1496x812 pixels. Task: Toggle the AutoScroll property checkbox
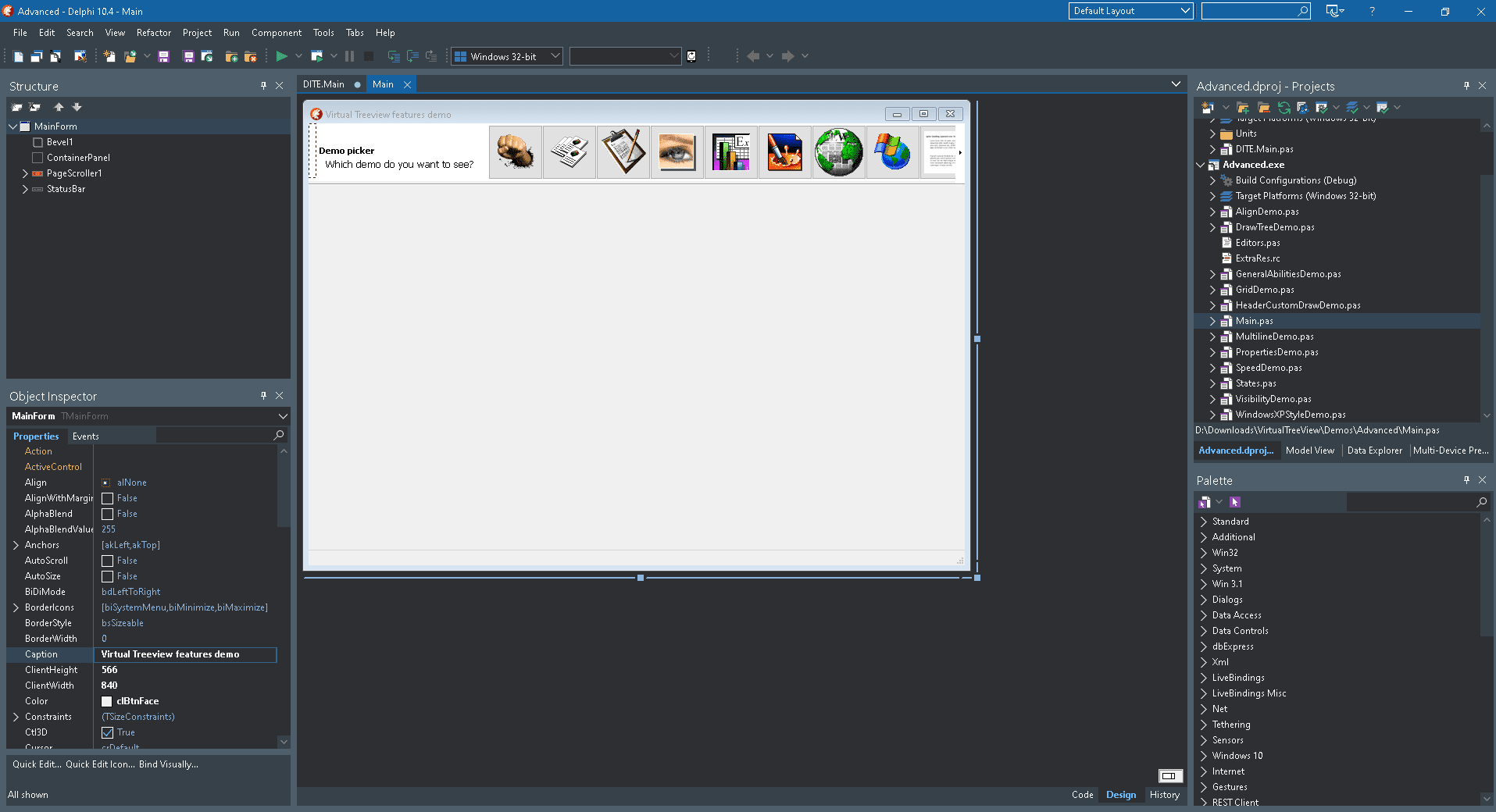click(108, 561)
